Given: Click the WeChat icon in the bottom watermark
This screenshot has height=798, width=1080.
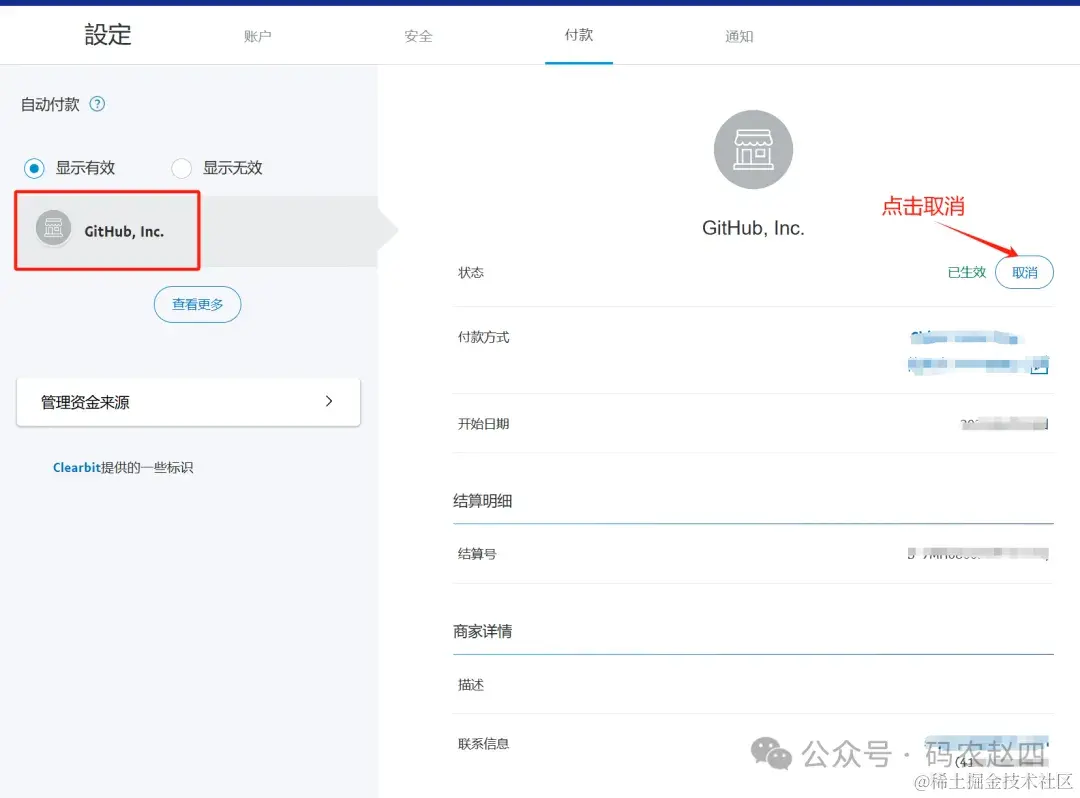Looking at the screenshot, I should [770, 751].
